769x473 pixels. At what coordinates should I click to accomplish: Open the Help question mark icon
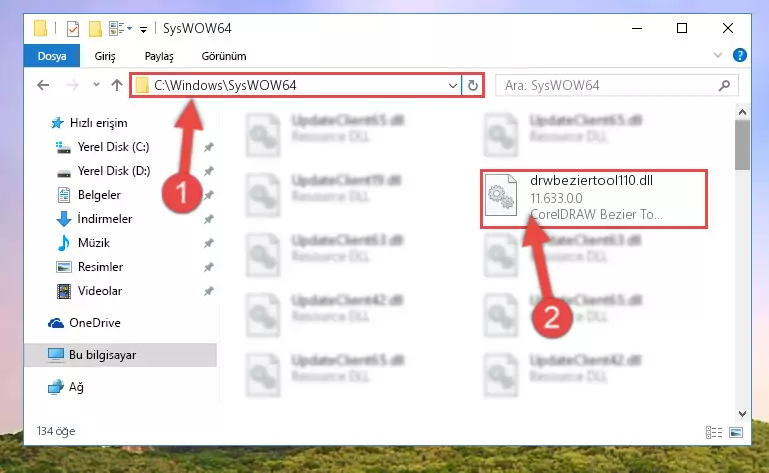point(740,55)
